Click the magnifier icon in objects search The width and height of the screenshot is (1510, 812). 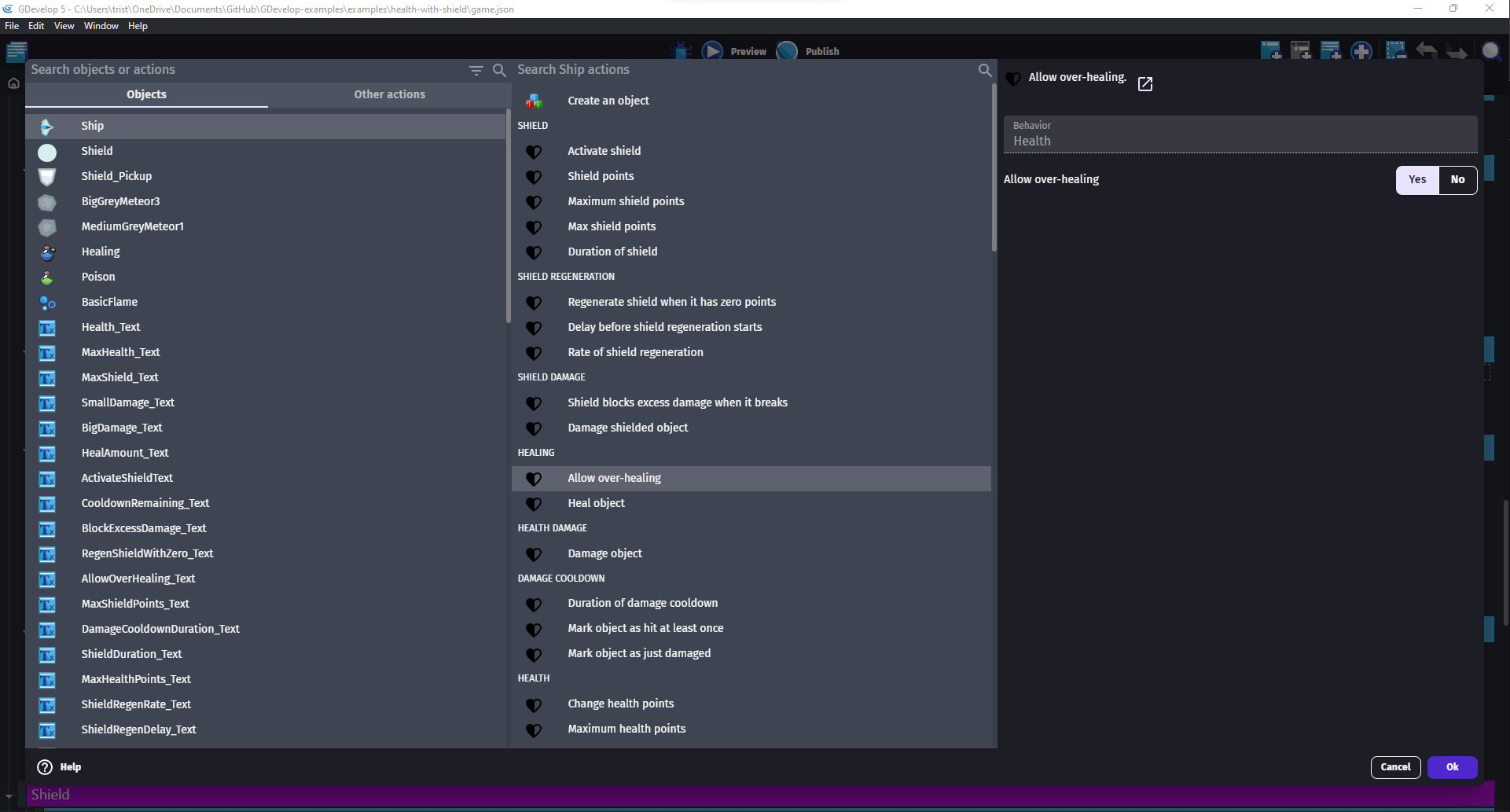pos(499,70)
